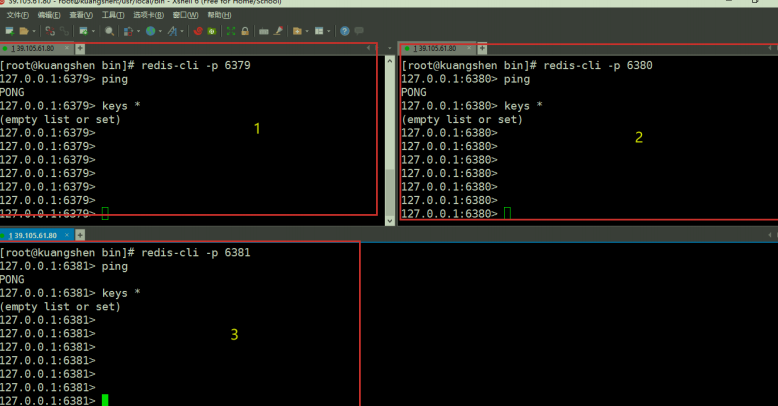Close the tab above the 6380 pane

pos(468,48)
